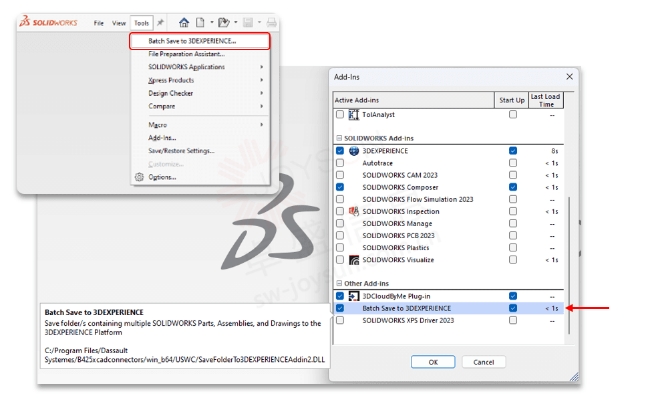The width and height of the screenshot is (647, 404).
Task: Open the Tools menu
Action: 142,23
